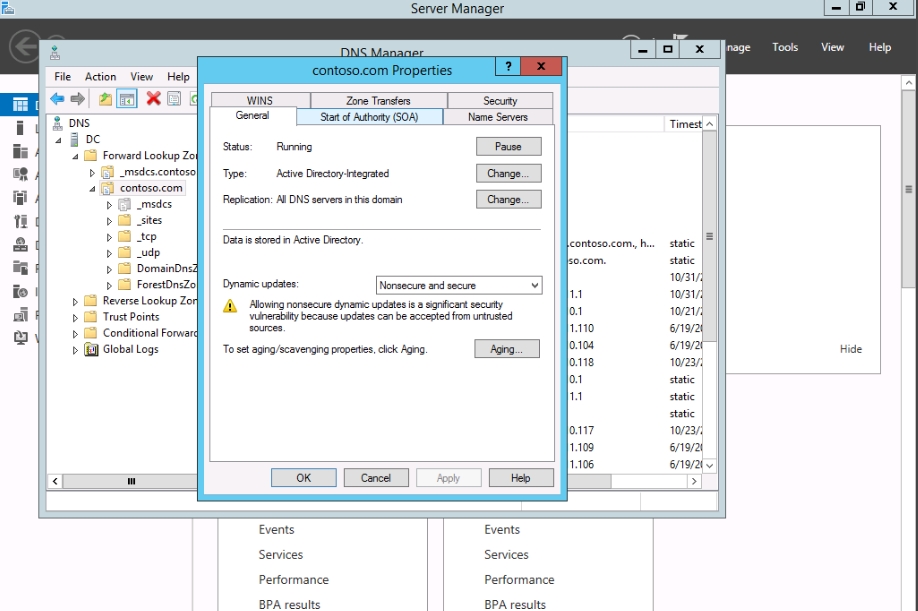
Task: Click Server Manager's circular back navigation arrow
Action: tap(25, 46)
